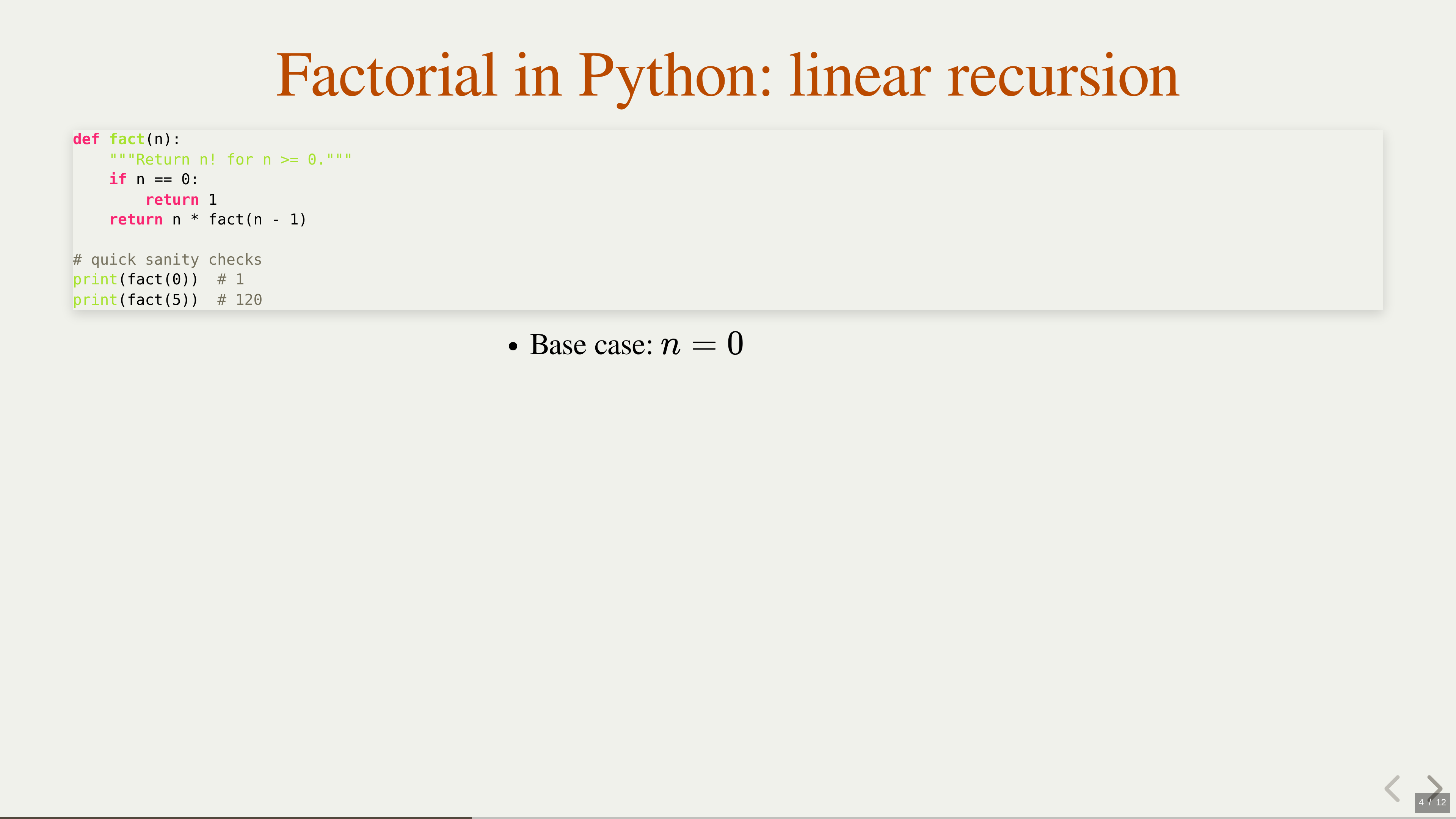Click the 'return 1' code line
Viewport: 1456px width, 819px height.
point(181,199)
